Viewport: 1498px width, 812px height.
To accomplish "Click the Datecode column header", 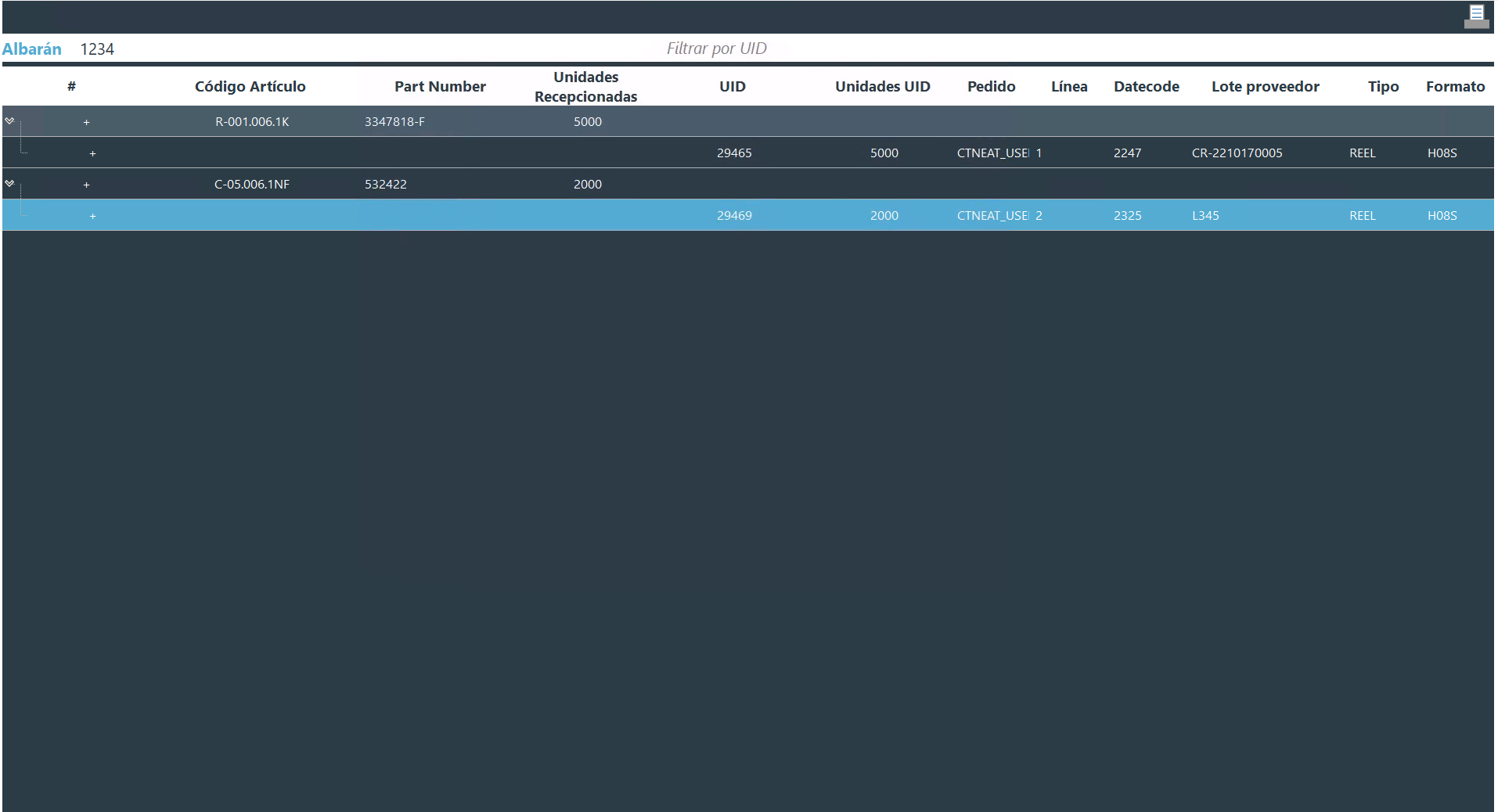I will click(1146, 87).
